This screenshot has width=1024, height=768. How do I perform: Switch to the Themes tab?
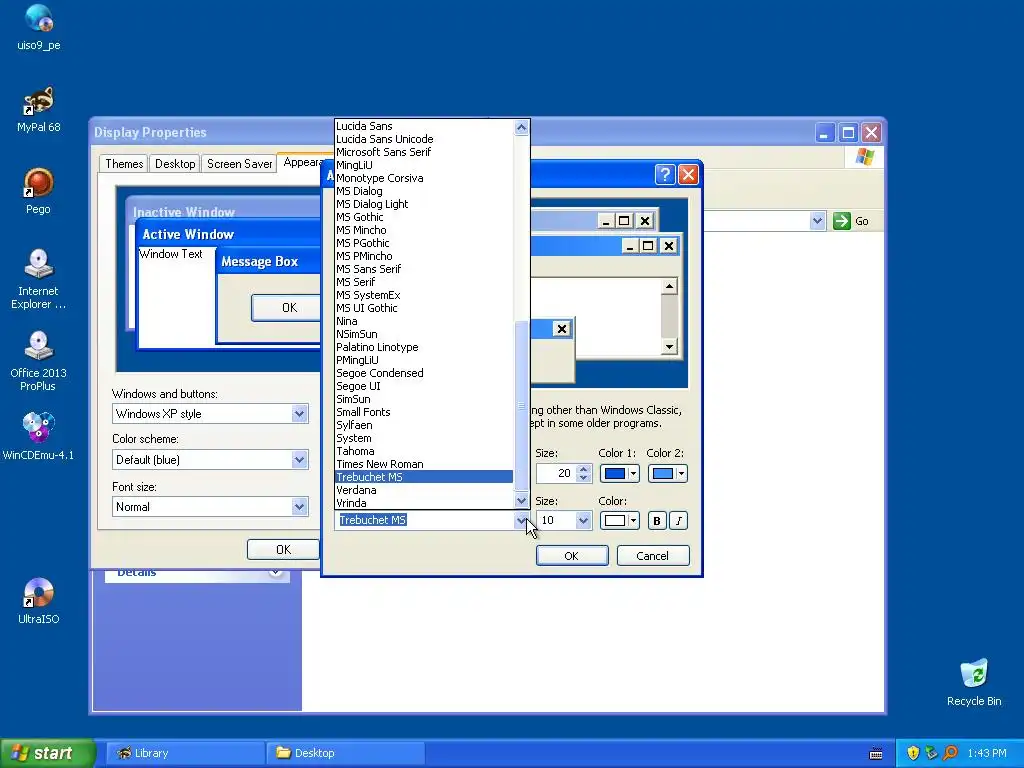point(124,164)
